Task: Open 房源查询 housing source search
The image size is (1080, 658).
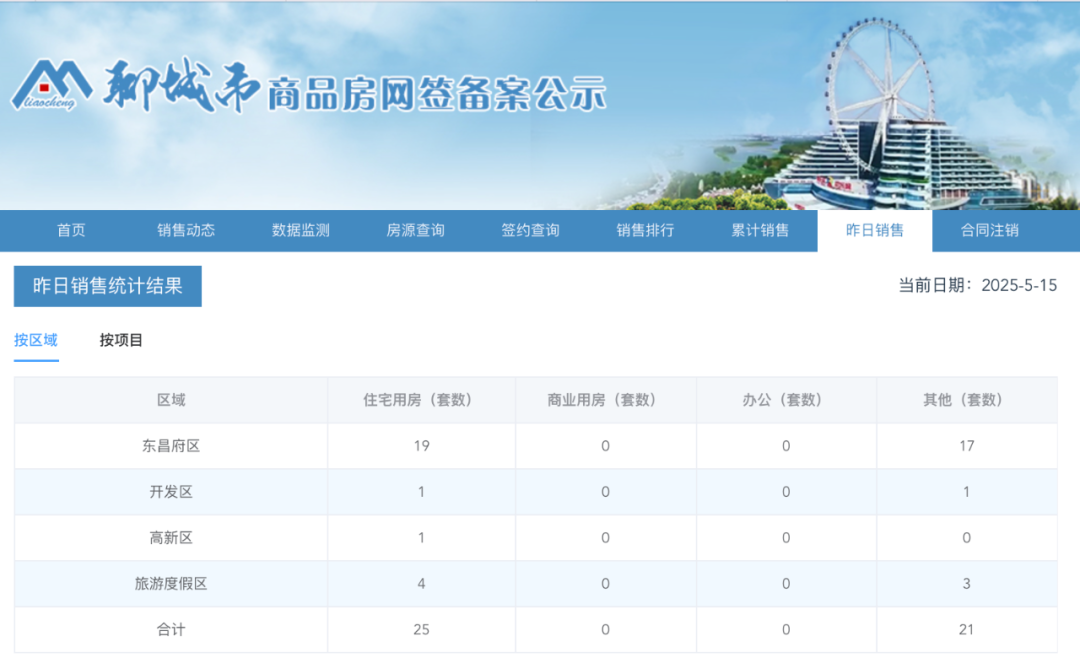Action: click(x=419, y=230)
